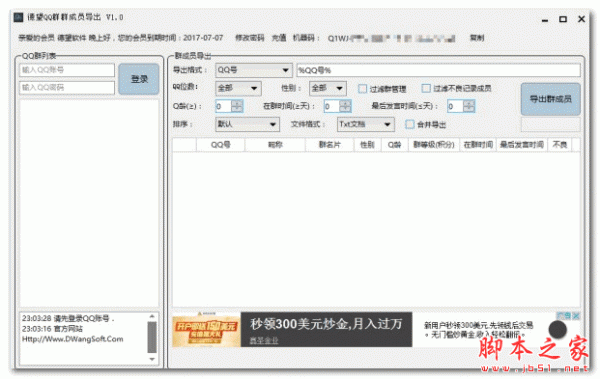Click 充值 link
This screenshot has height=379, width=600.
tap(279, 38)
